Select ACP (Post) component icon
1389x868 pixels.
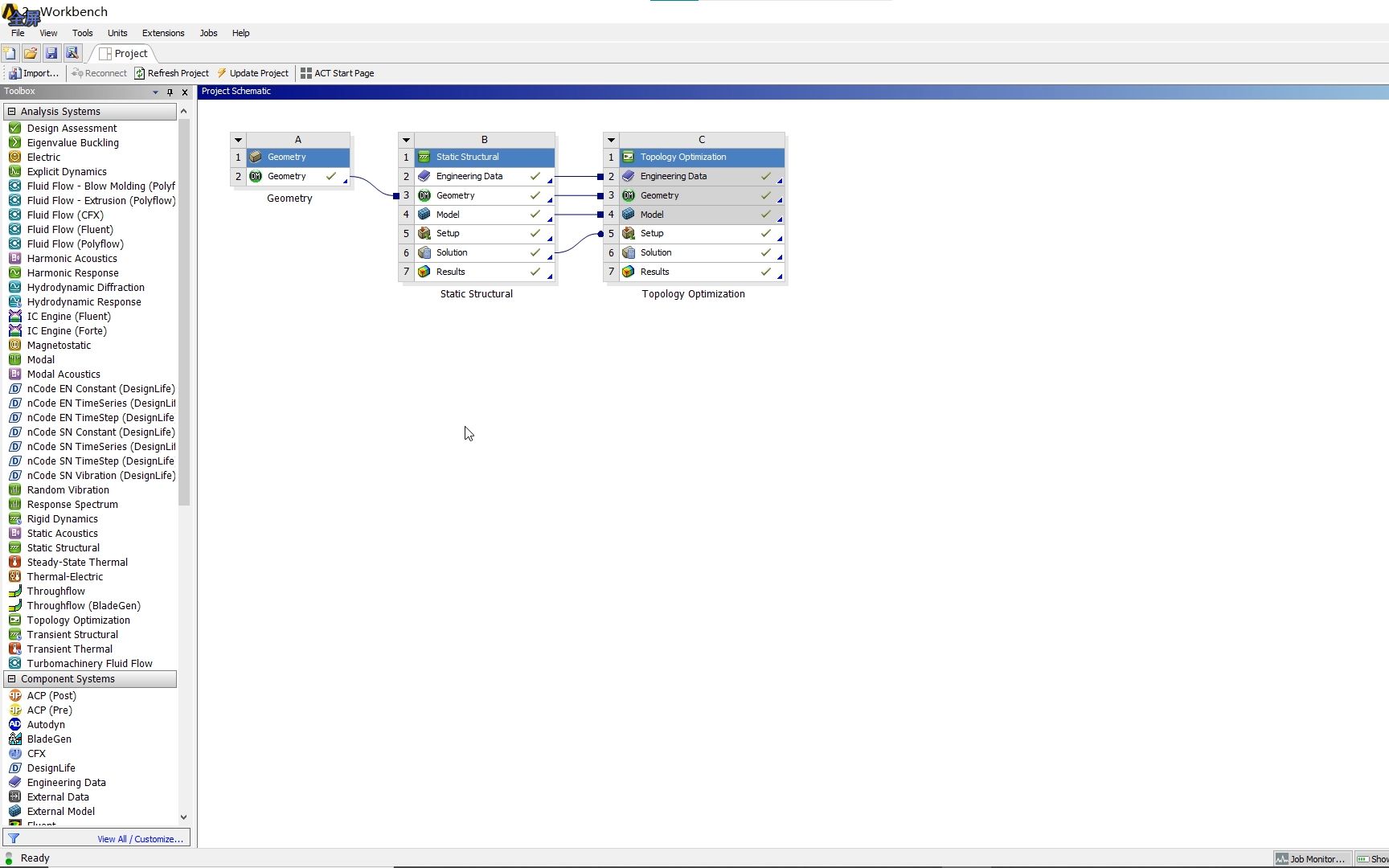pyautogui.click(x=14, y=695)
